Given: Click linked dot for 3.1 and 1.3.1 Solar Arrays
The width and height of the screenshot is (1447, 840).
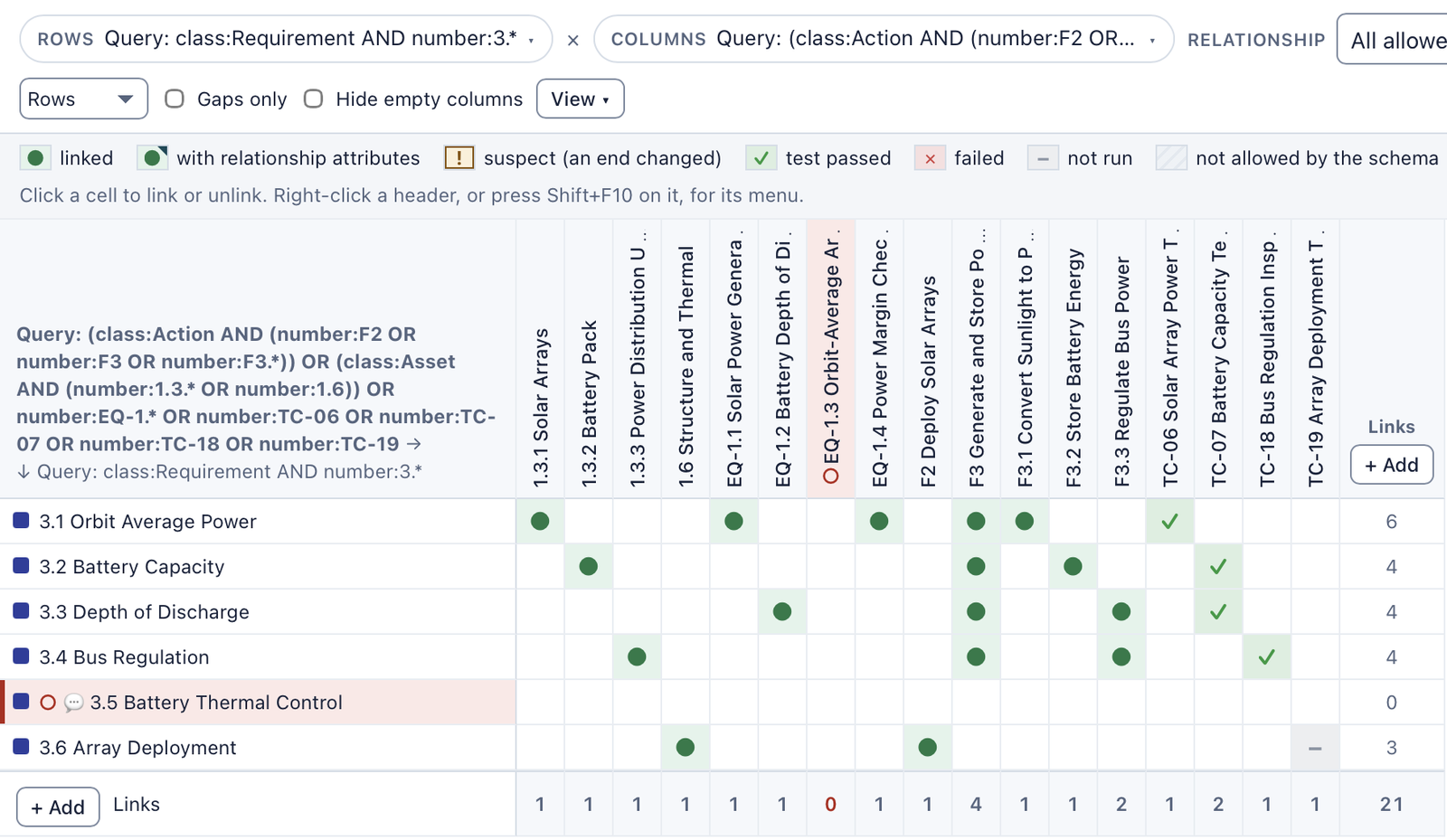Looking at the screenshot, I should [x=540, y=521].
